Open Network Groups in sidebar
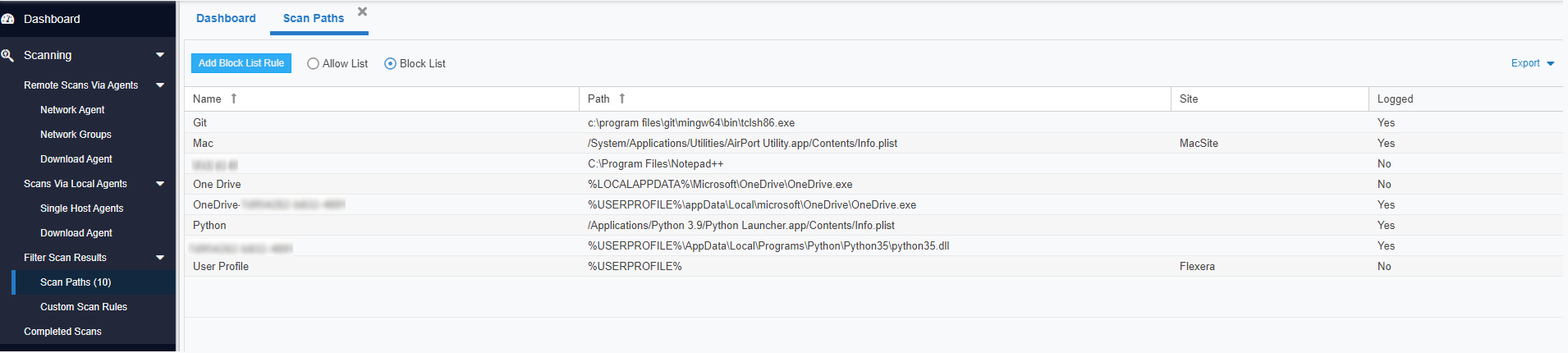This screenshot has width=1568, height=353. click(76, 135)
